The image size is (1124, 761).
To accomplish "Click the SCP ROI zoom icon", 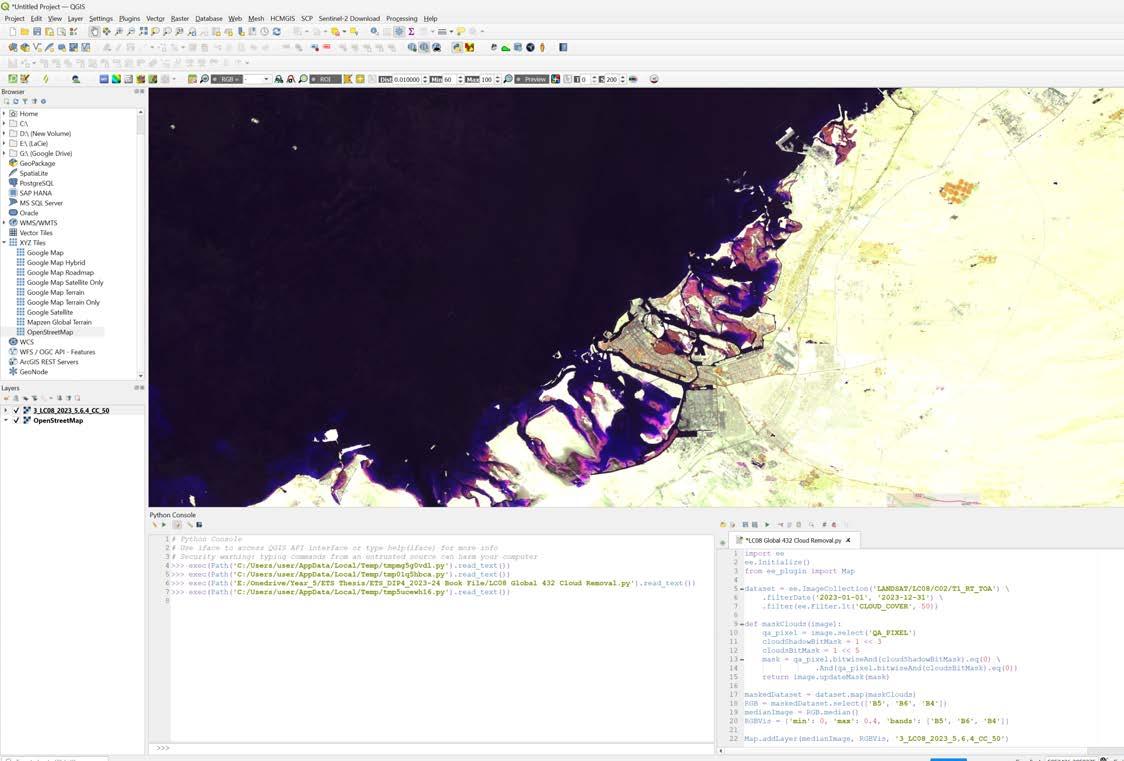I will (303, 79).
